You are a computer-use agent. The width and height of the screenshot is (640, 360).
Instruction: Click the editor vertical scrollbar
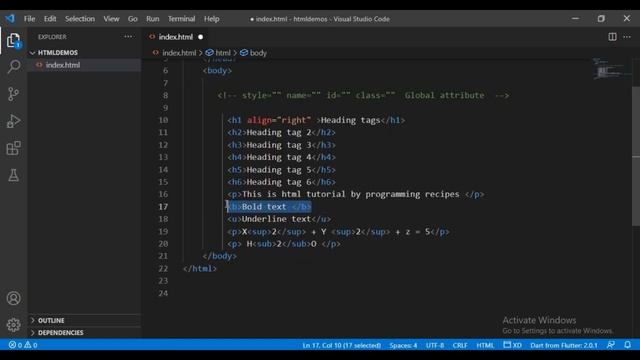pyautogui.click(x=636, y=155)
